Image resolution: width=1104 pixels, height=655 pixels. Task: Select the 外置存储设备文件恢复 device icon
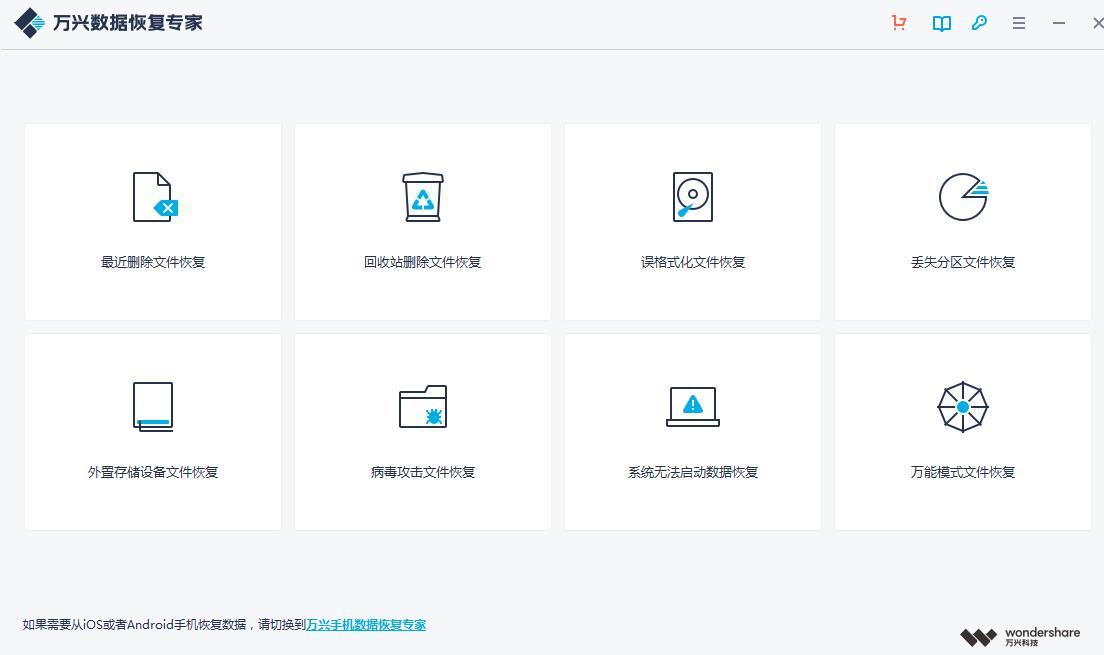click(x=152, y=406)
